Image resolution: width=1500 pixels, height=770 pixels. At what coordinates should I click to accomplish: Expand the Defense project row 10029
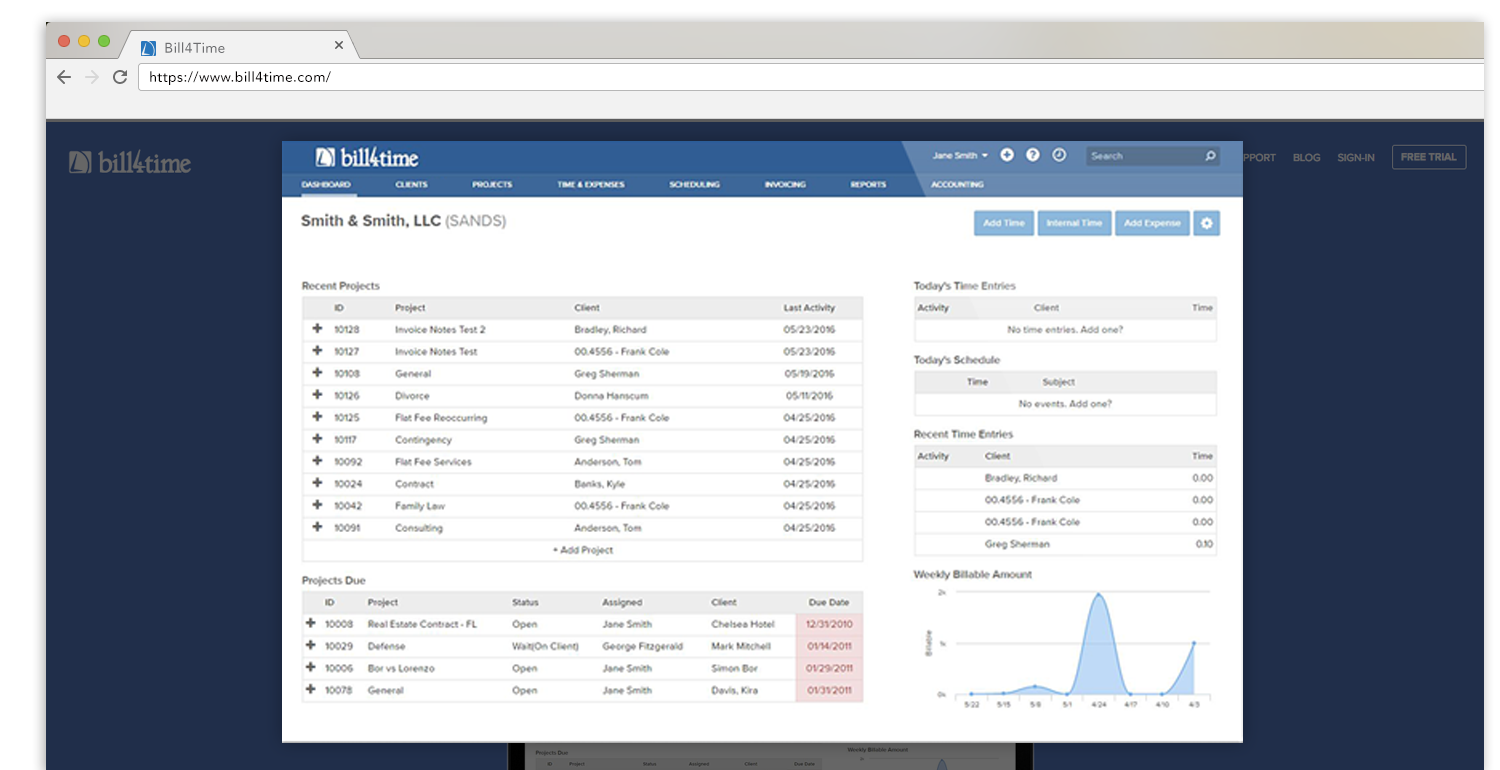pos(311,647)
